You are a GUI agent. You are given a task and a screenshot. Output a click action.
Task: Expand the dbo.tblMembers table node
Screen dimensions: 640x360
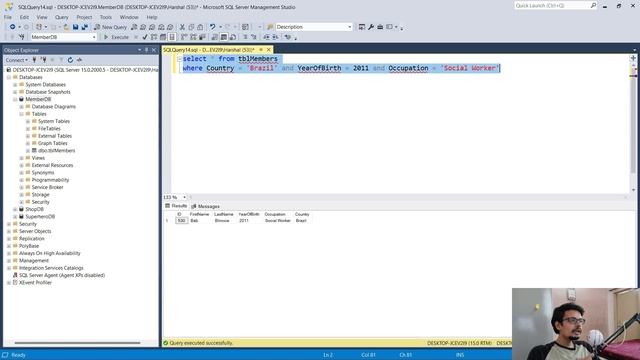click(x=28, y=151)
